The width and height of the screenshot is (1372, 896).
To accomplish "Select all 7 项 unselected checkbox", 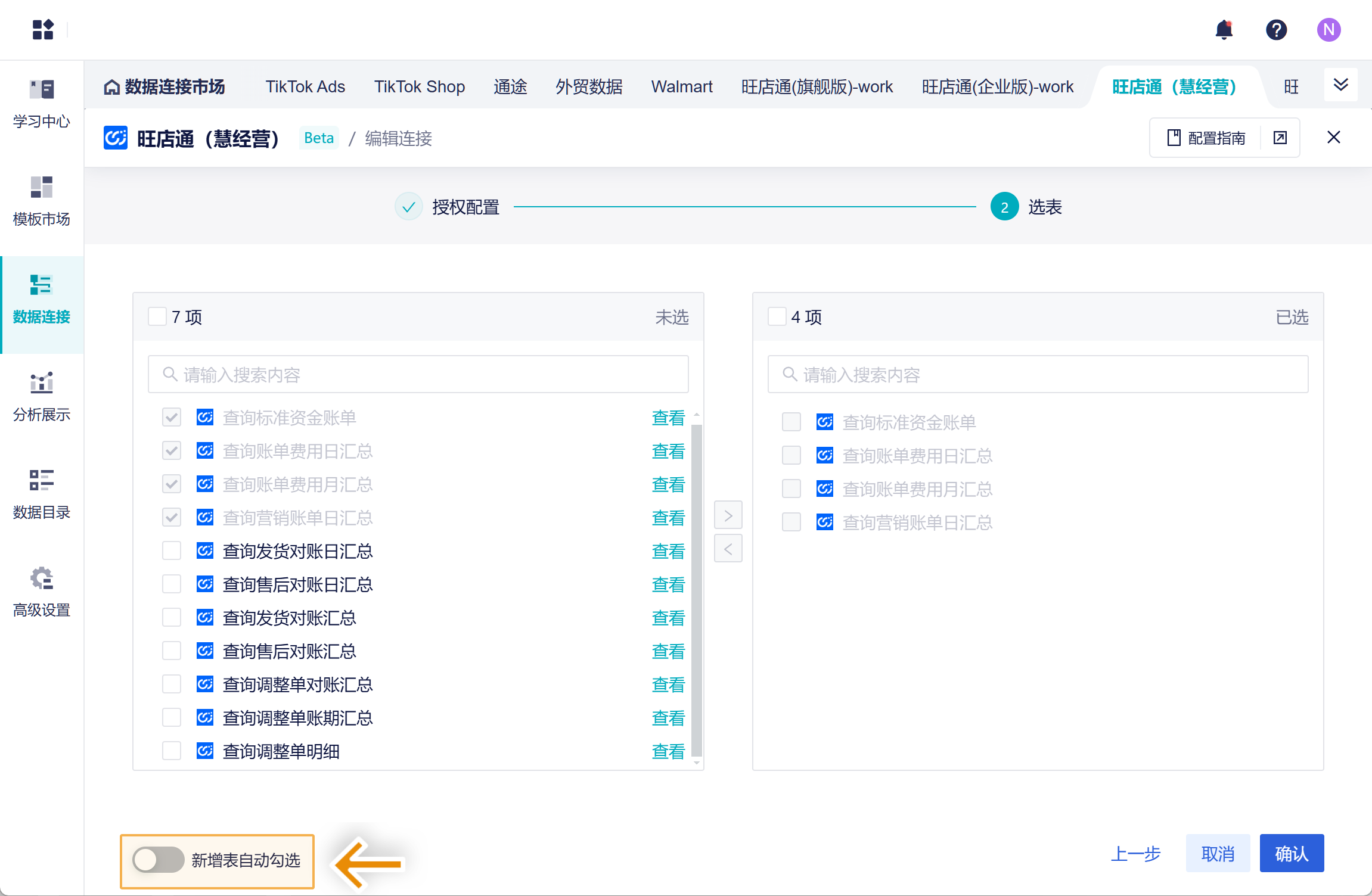I will click(157, 316).
